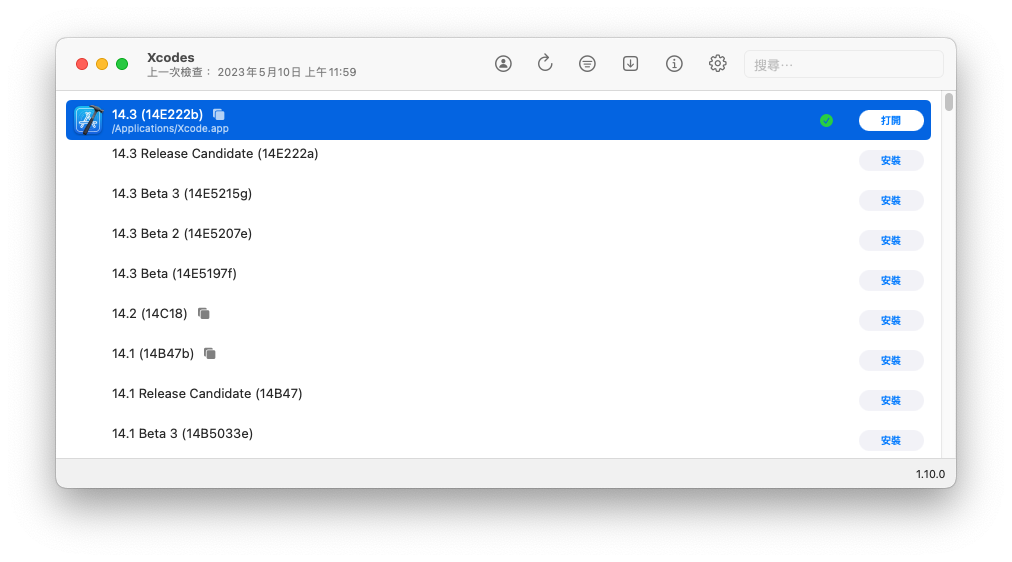Select row 14.1 Beta 3 (14B5033e)
Viewport: 1012px width, 562px height.
[x=498, y=439]
